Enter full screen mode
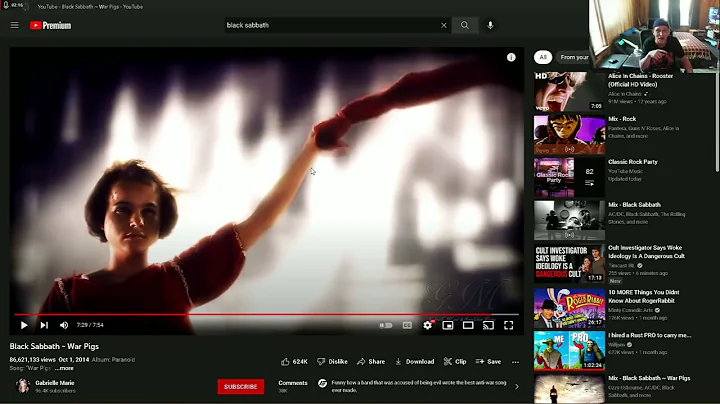The width and height of the screenshot is (720, 404). click(x=508, y=325)
